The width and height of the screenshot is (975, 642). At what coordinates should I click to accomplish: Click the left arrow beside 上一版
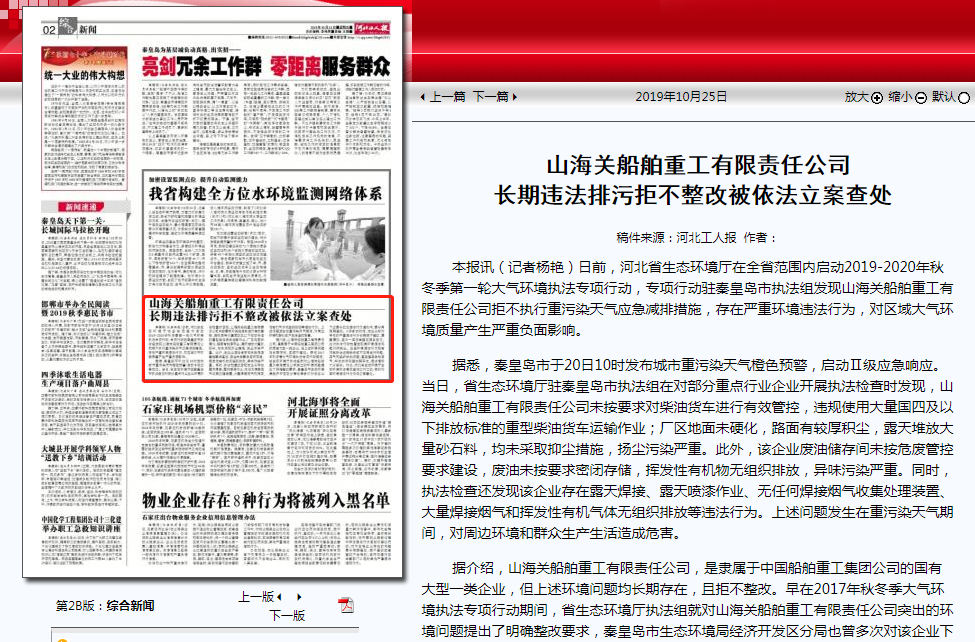pos(281,597)
